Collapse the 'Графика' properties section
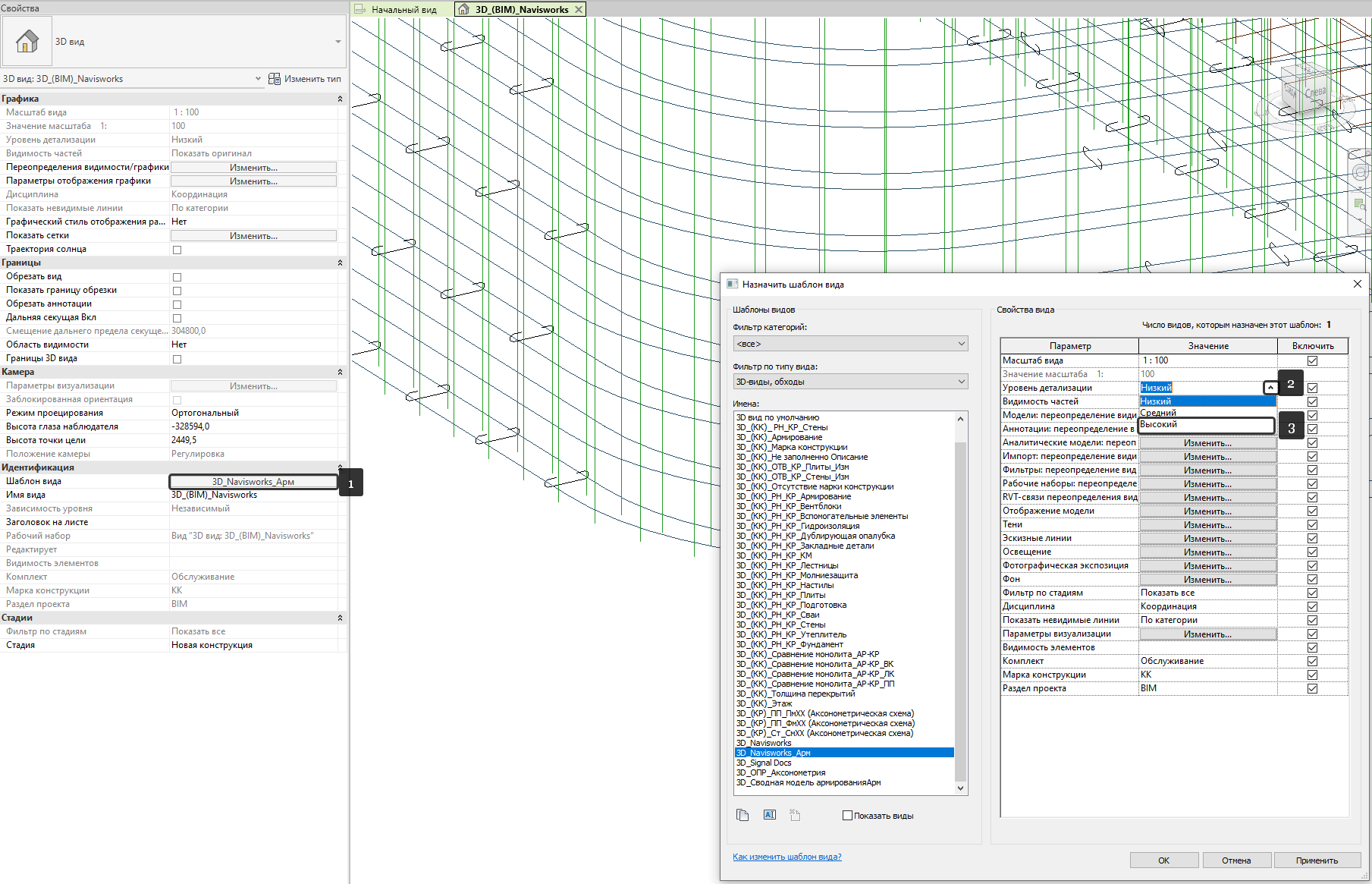1372x884 pixels. (340, 99)
